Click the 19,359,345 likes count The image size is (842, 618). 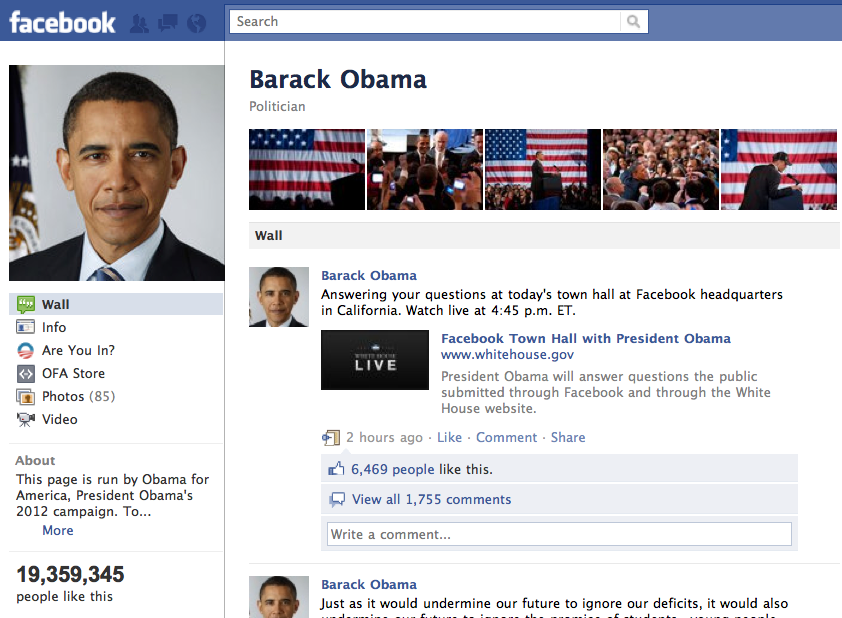click(x=70, y=575)
